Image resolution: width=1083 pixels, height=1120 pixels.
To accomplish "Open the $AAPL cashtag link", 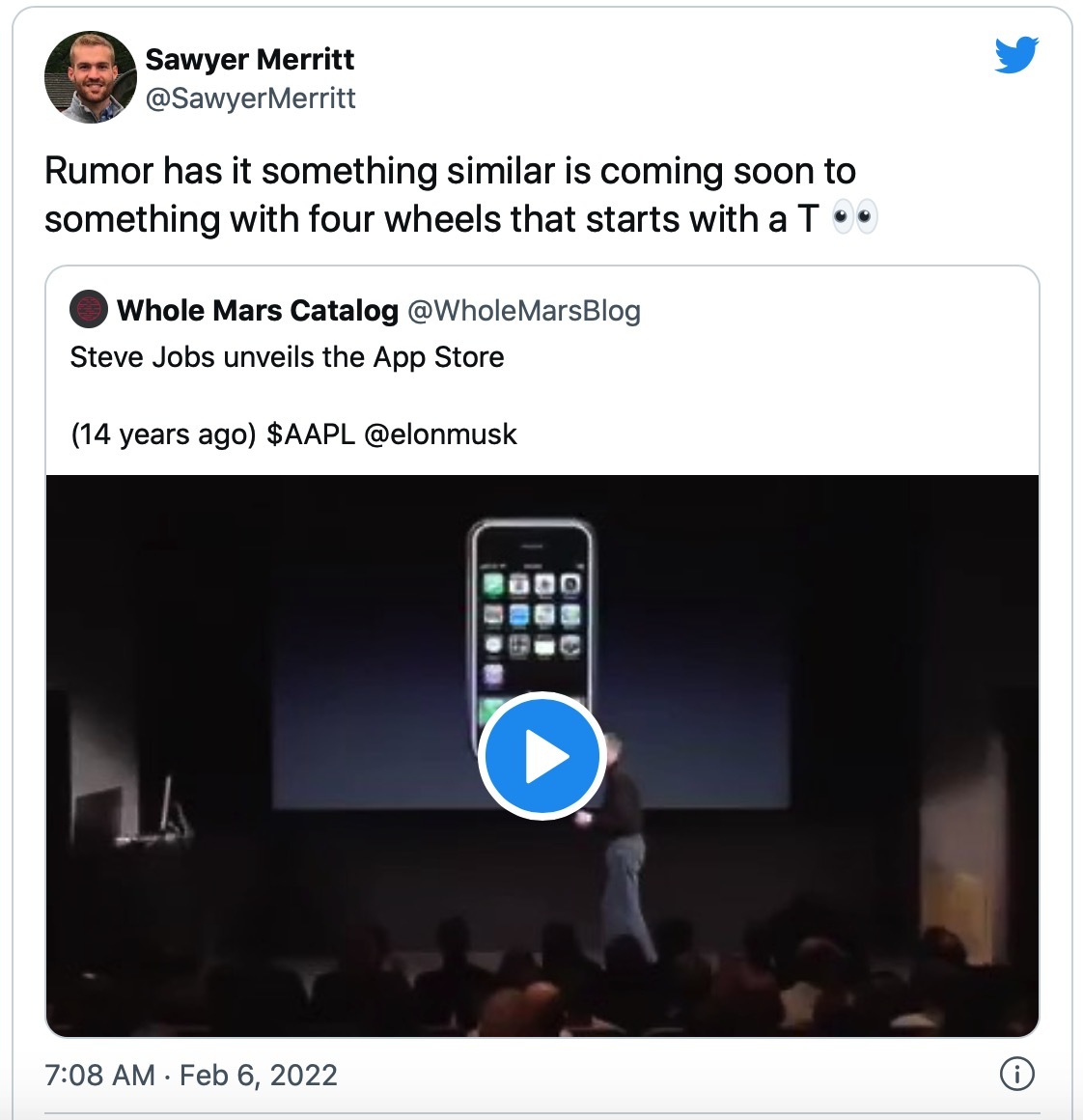I will (311, 434).
